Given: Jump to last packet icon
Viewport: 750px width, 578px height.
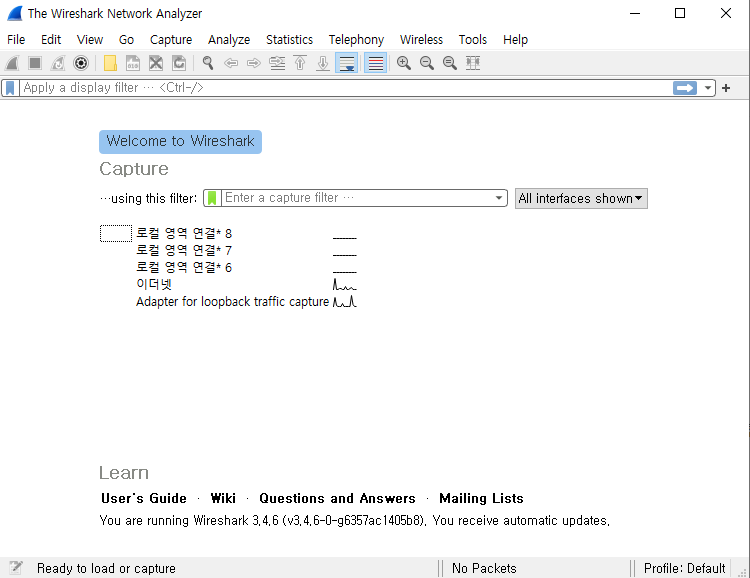Looking at the screenshot, I should [323, 63].
